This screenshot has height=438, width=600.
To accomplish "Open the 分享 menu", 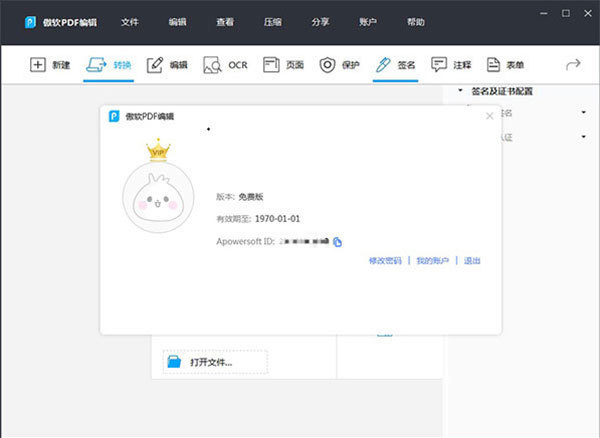I will [x=320, y=22].
